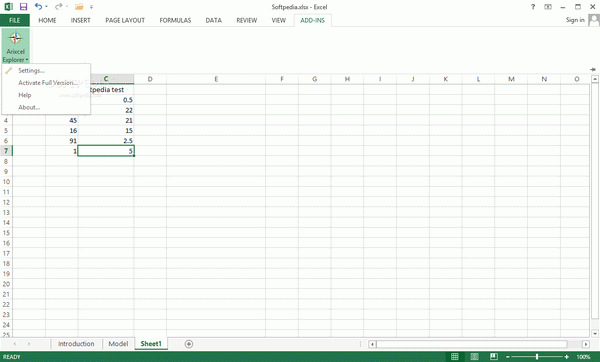Switch to Page Layout view icon

coord(474,357)
